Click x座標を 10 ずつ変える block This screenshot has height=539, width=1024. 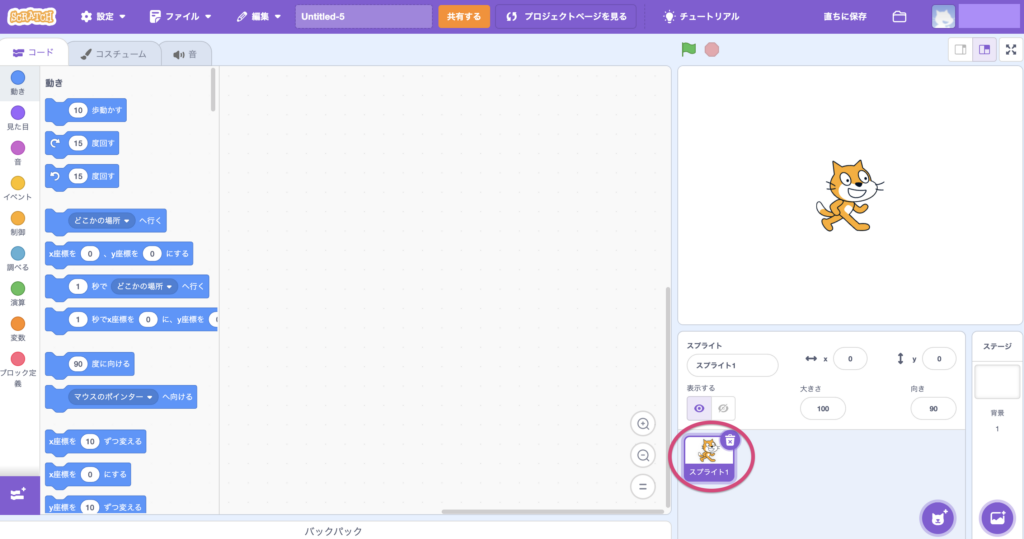(95, 442)
